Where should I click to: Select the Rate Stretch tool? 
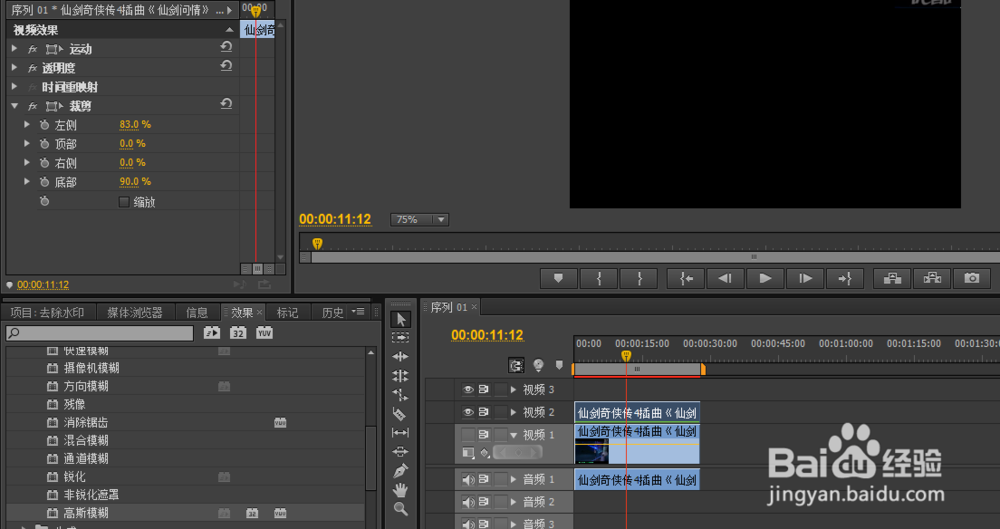(401, 395)
